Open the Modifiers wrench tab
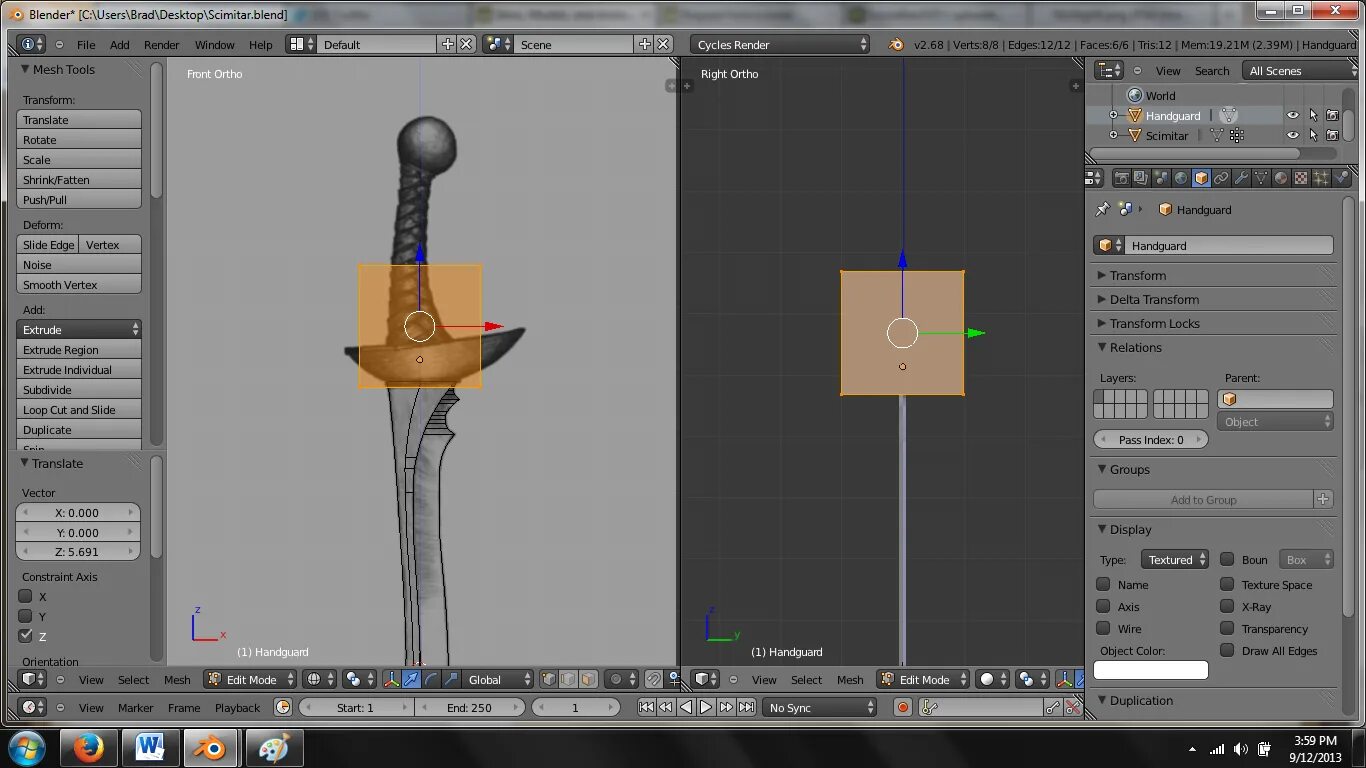This screenshot has height=768, width=1366. [1241, 178]
